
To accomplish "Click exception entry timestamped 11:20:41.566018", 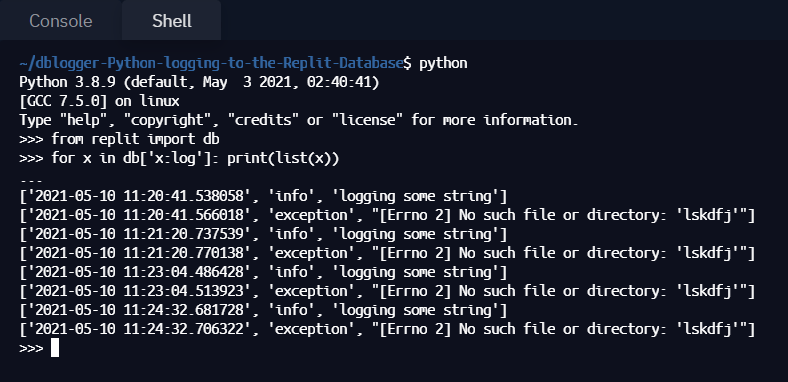I will click(x=387, y=215).
